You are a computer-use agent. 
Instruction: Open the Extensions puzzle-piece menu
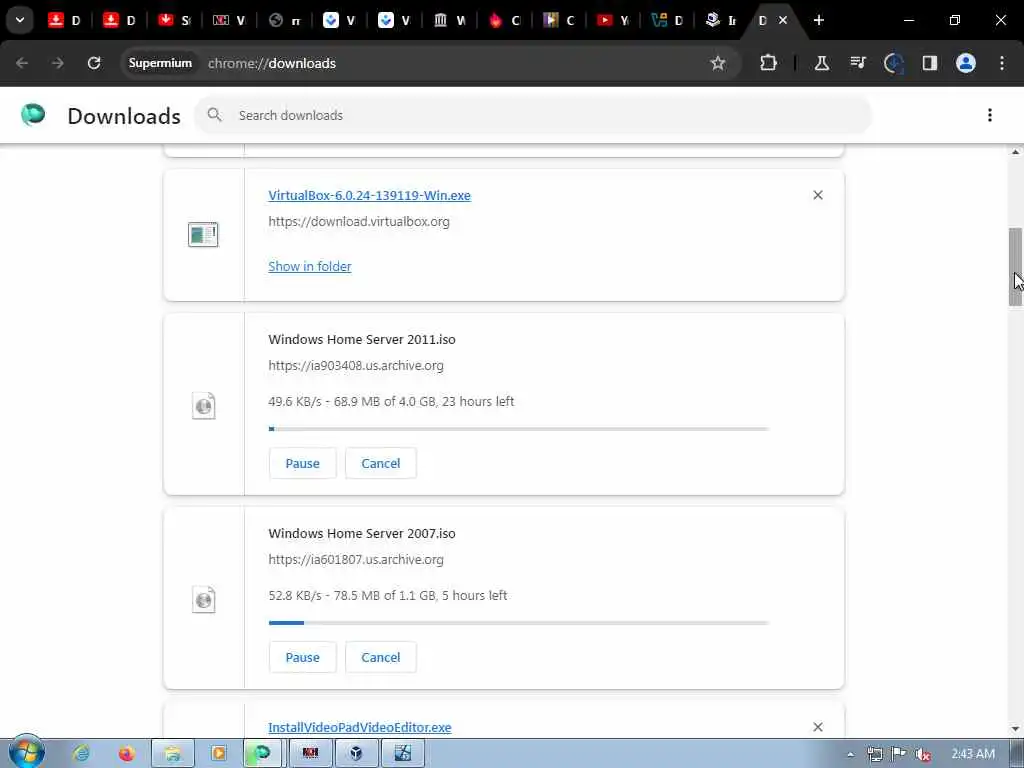point(769,63)
